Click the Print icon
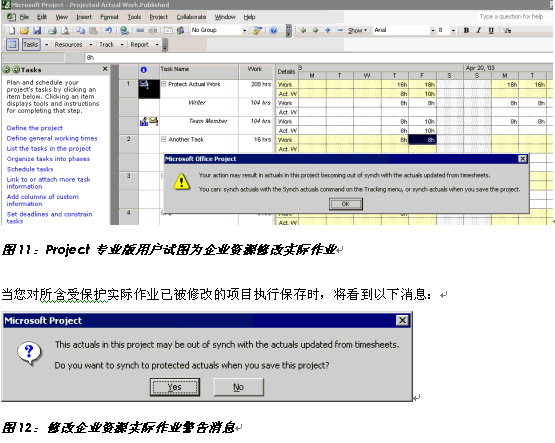Image resolution: width=555 pixels, height=443 pixels. coord(52,30)
